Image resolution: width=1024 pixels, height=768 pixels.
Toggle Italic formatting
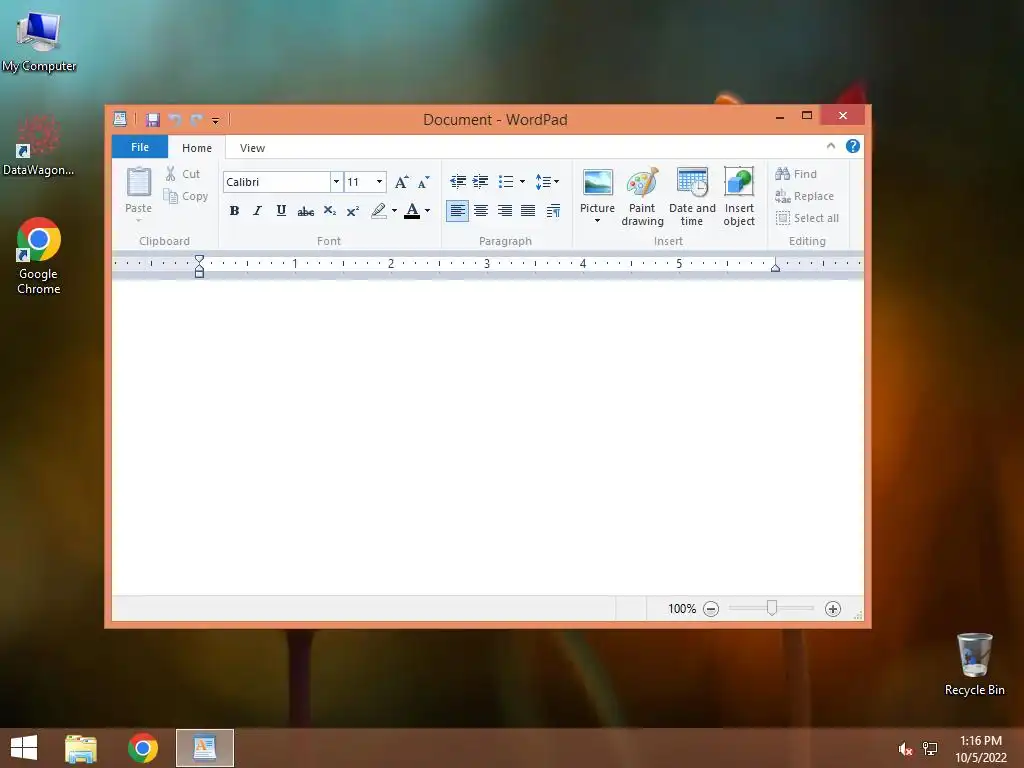click(x=257, y=210)
